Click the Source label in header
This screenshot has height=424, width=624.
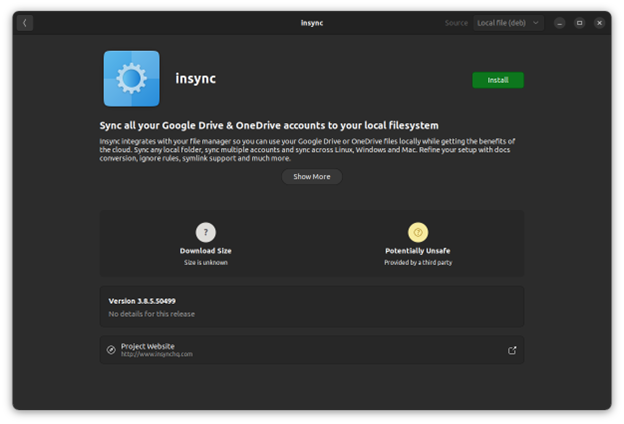[x=456, y=23]
